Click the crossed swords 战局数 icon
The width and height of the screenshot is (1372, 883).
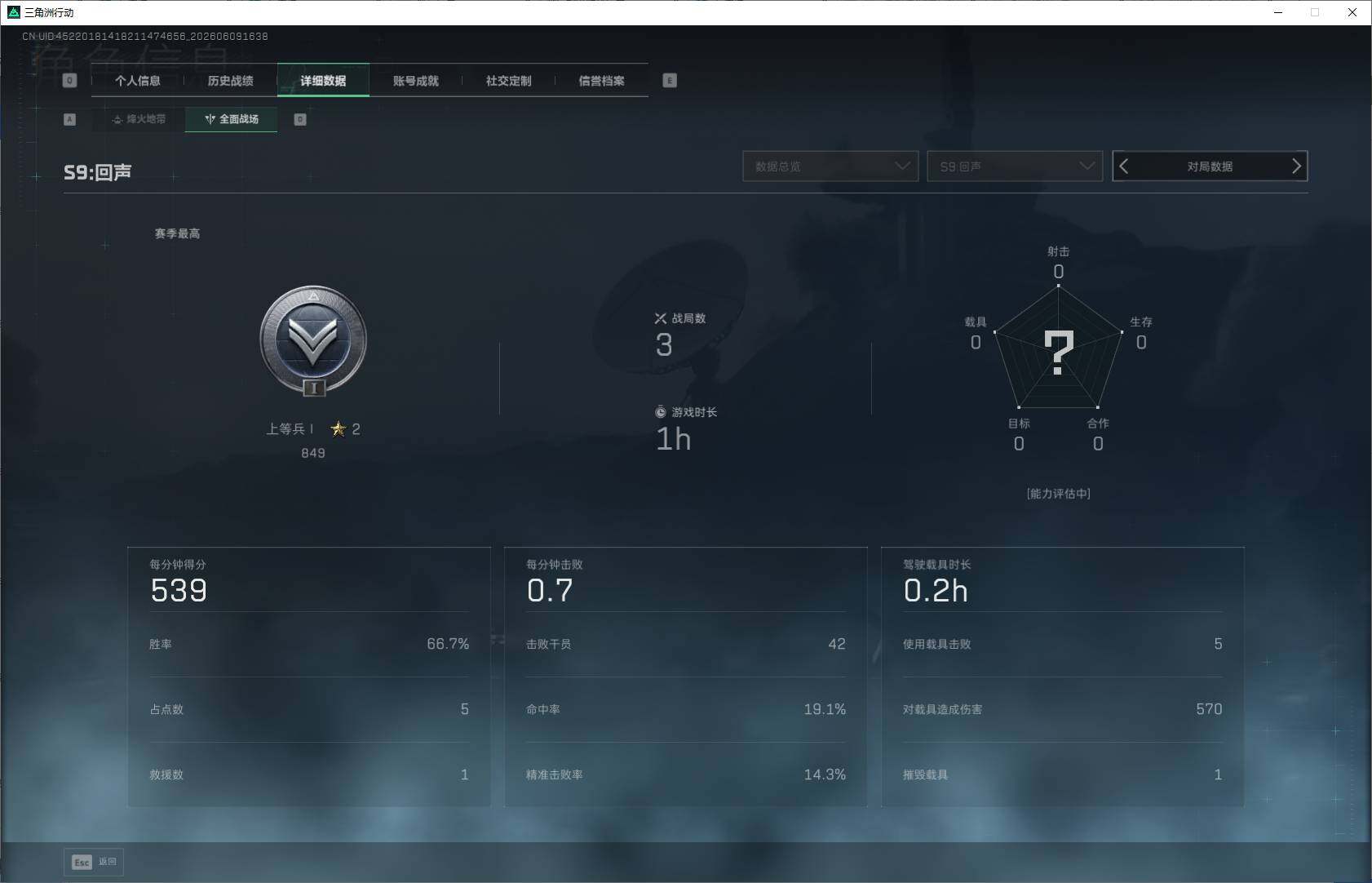[661, 318]
